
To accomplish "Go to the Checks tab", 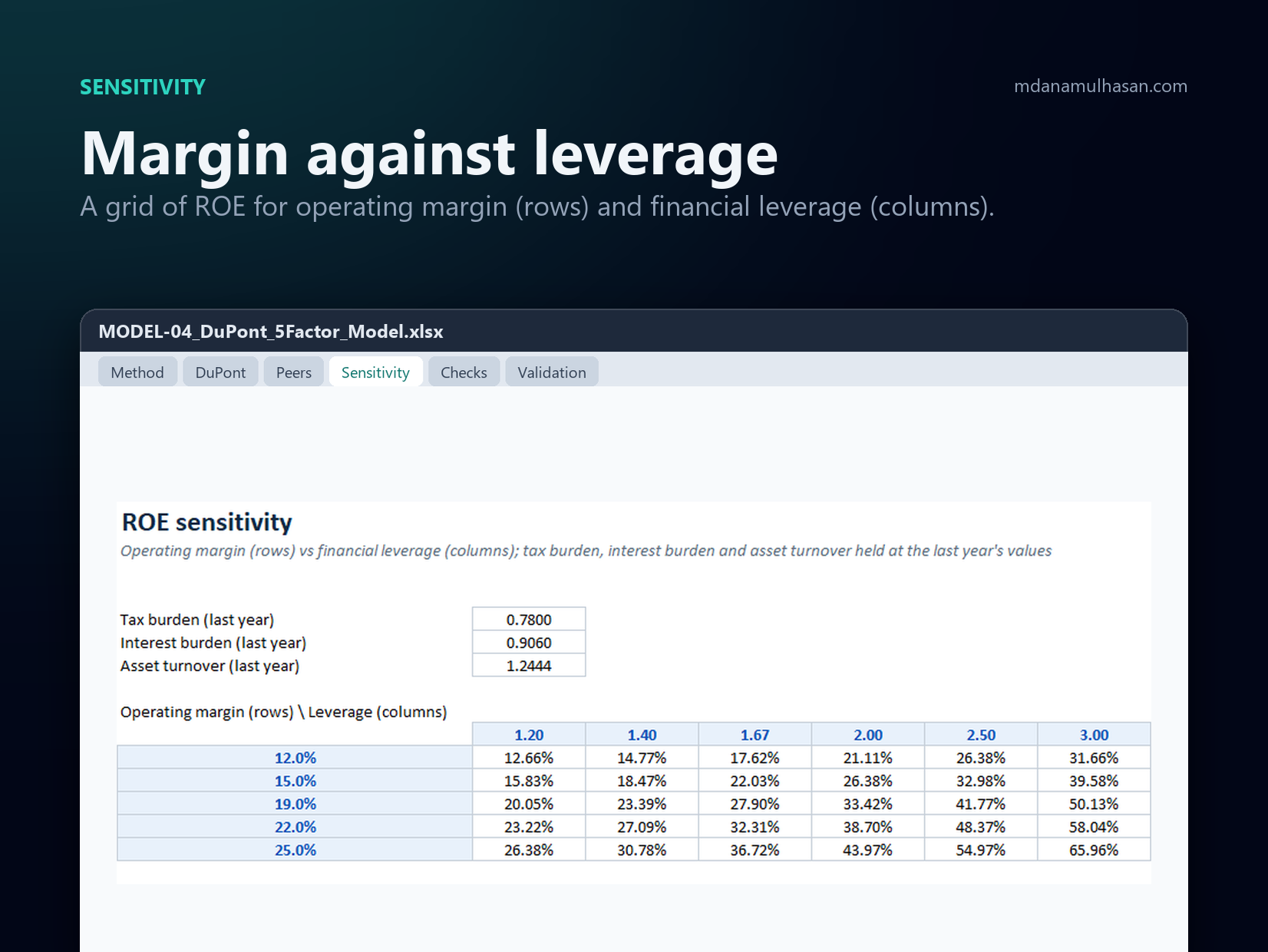I will click(464, 372).
